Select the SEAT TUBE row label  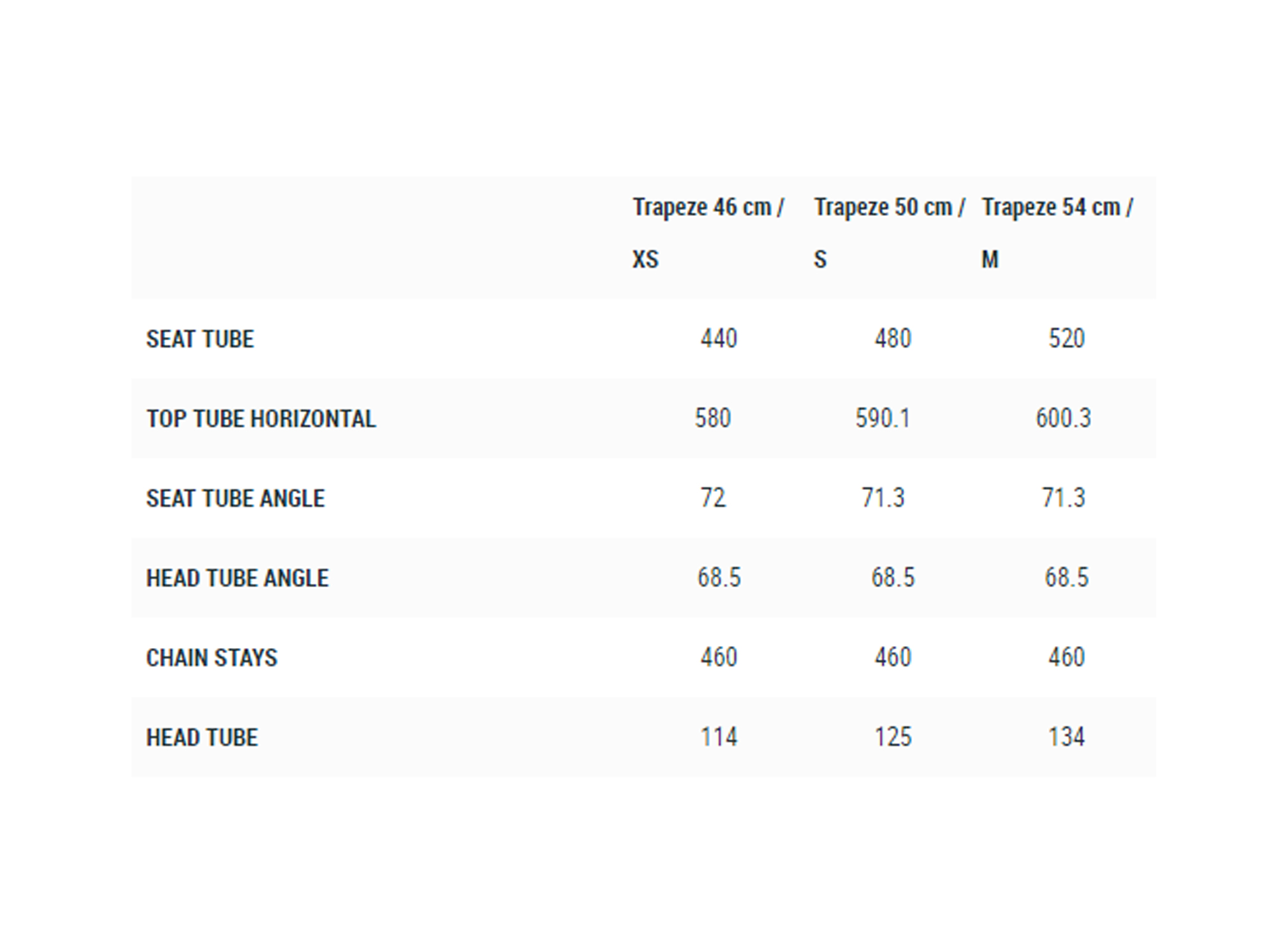pos(200,339)
